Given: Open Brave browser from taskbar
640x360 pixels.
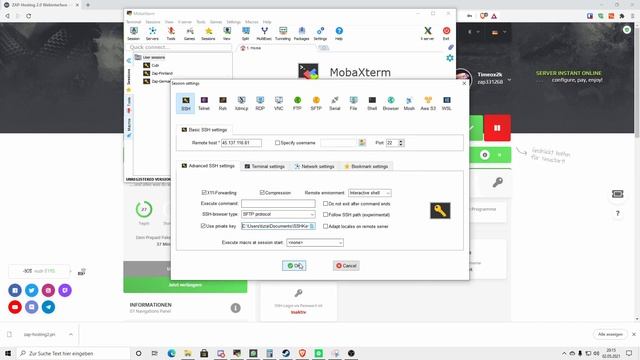Looking at the screenshot, I should 302,353.
